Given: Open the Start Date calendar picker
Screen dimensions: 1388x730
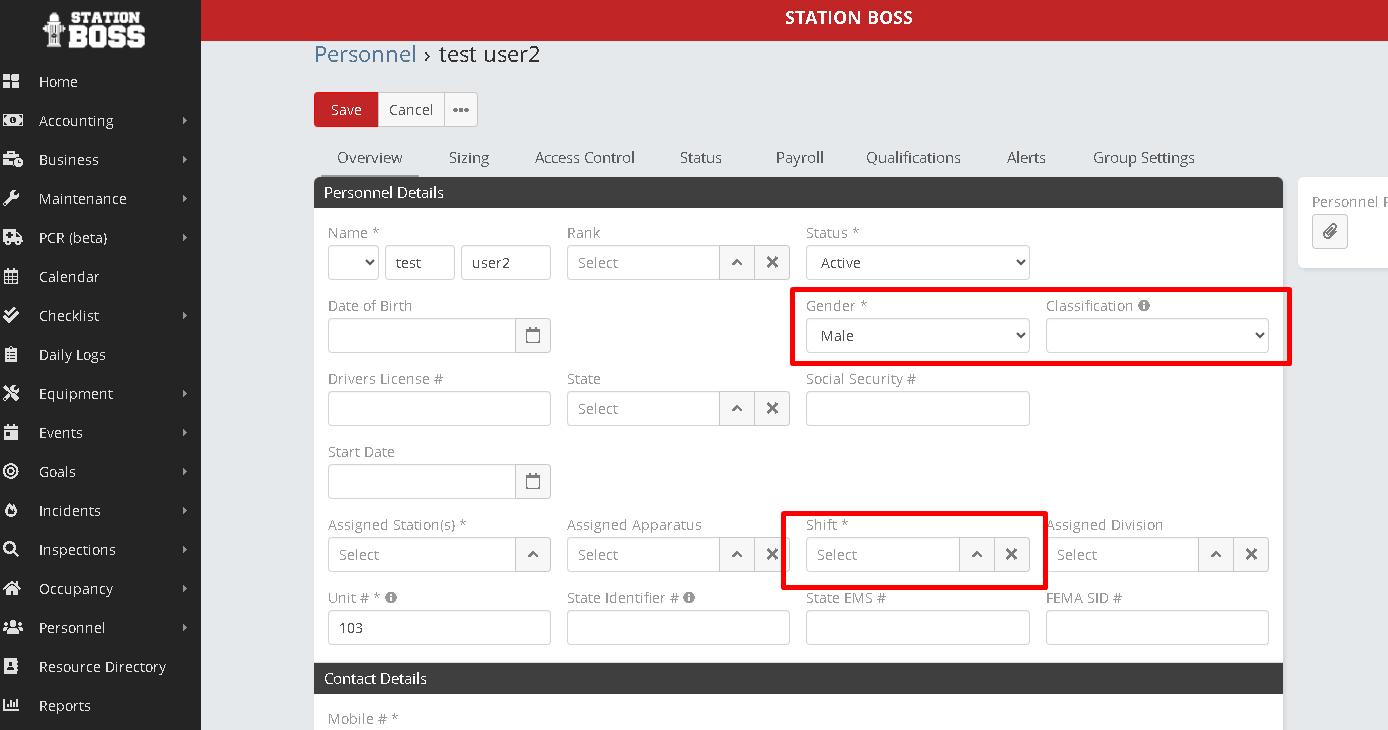Looking at the screenshot, I should click(533, 482).
